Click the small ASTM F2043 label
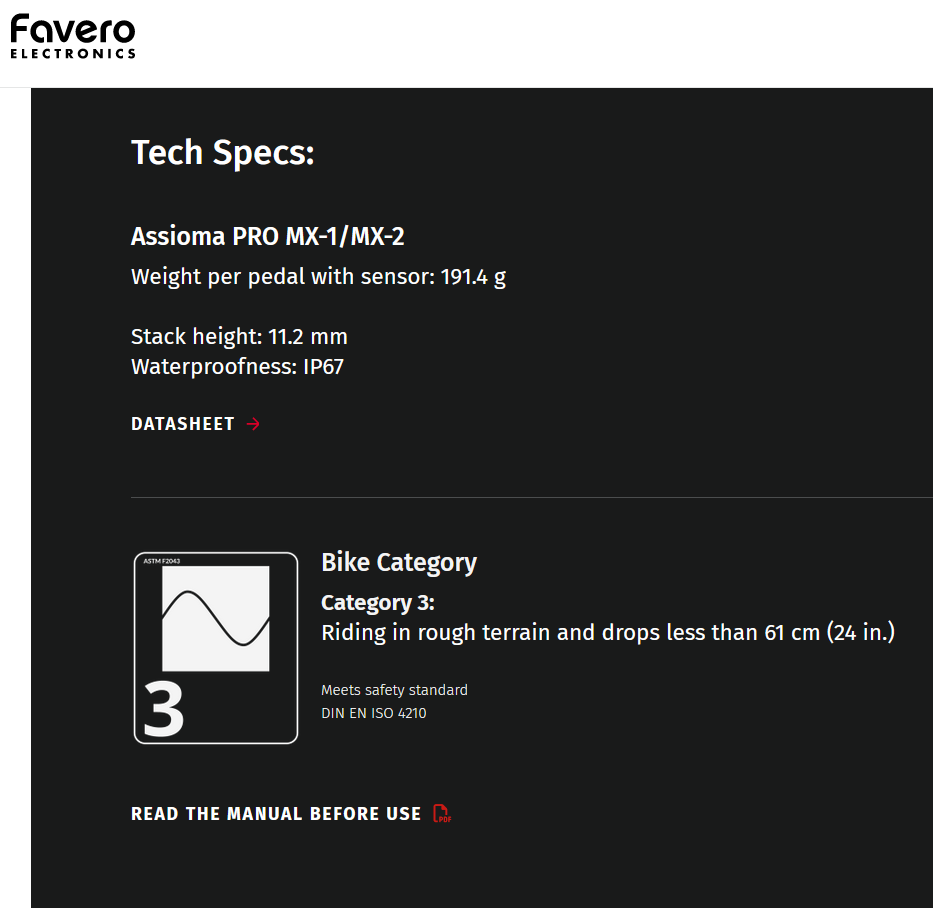The height and width of the screenshot is (909, 933). (x=160, y=562)
